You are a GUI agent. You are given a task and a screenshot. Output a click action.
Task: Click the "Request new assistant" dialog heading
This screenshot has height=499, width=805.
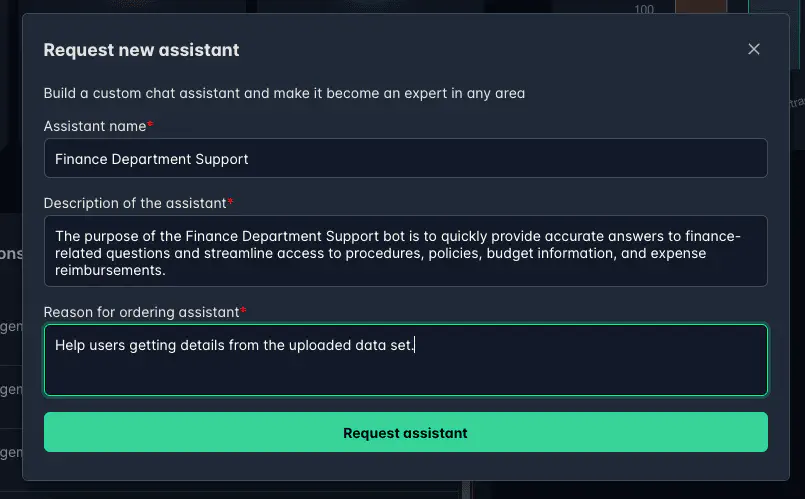(141, 50)
